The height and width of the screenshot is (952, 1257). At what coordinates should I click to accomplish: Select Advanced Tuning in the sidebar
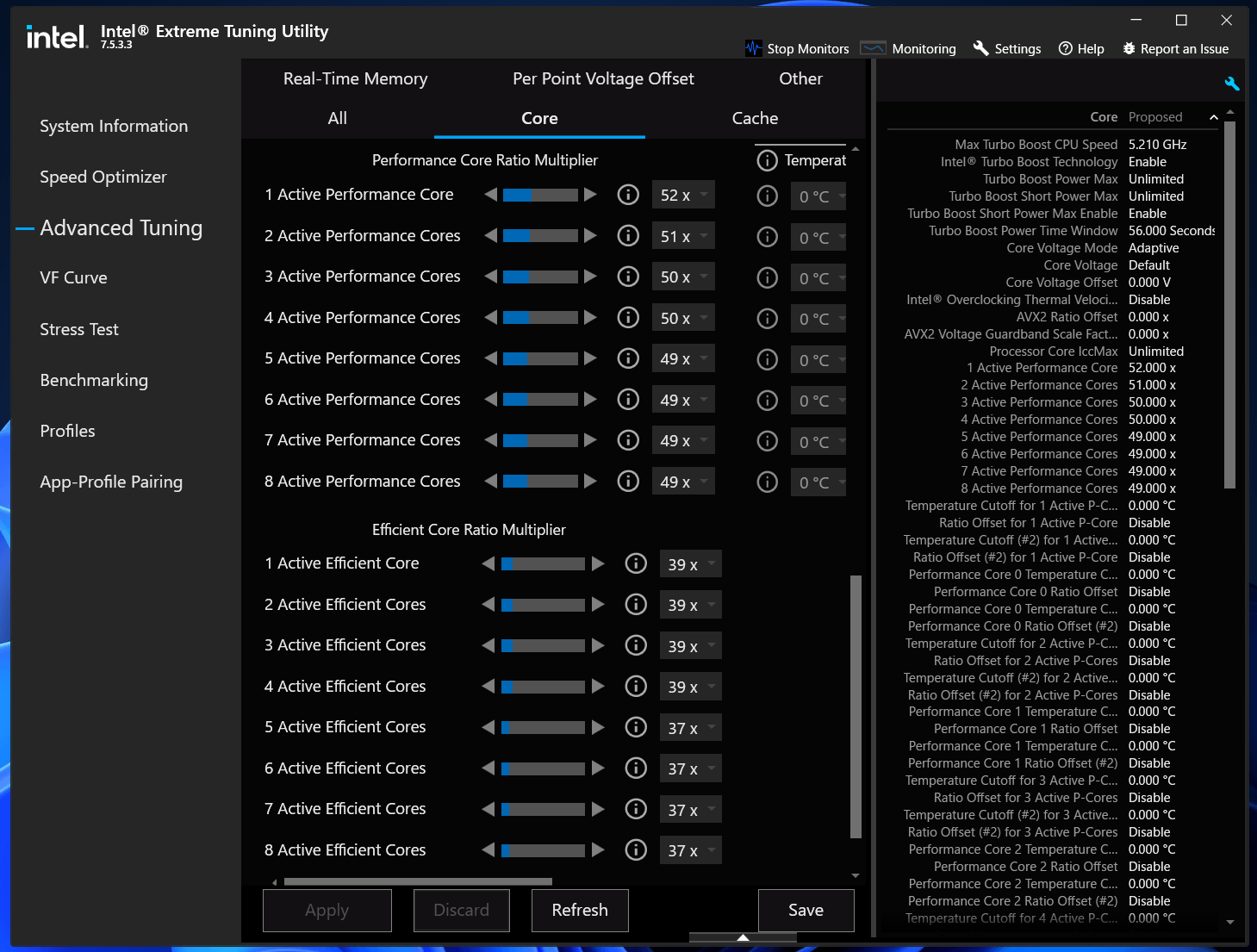tap(121, 228)
